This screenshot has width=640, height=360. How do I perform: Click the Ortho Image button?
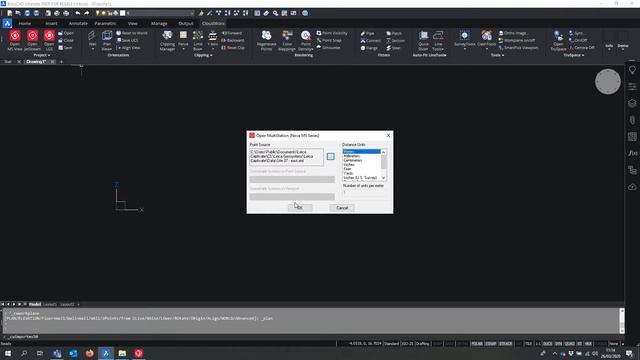click(x=513, y=33)
